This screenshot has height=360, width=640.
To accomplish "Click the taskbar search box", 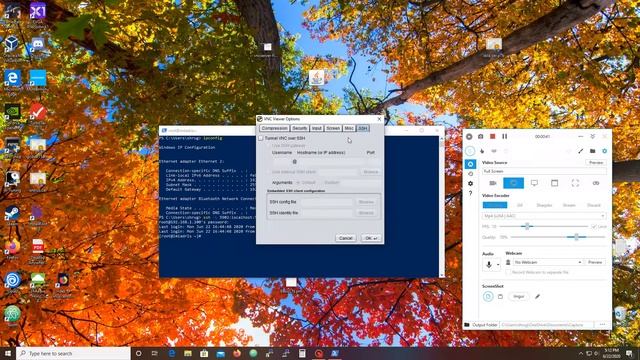I will 73,353.
